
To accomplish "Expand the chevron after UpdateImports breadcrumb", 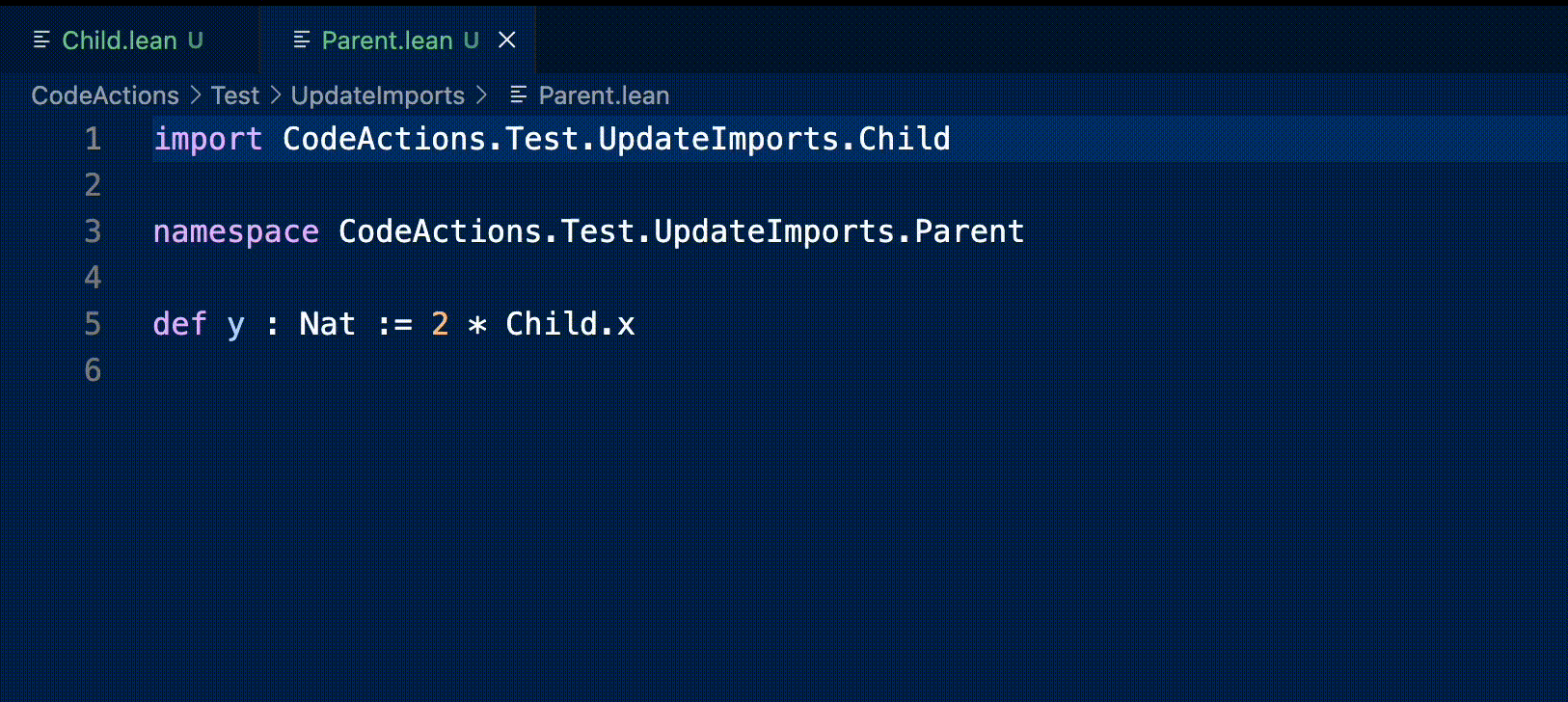I will (481, 95).
